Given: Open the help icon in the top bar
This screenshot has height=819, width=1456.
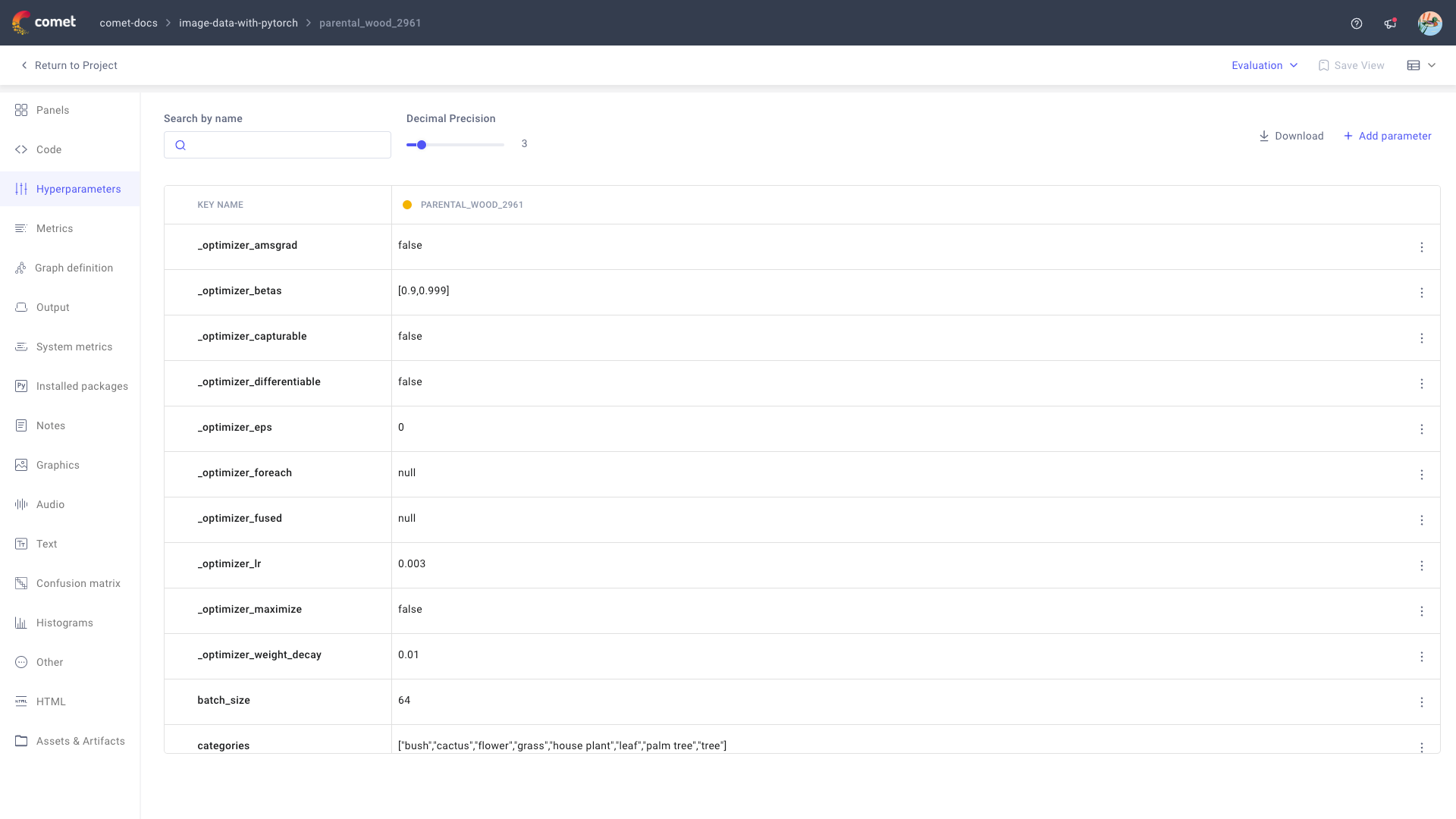Looking at the screenshot, I should pos(1356,24).
